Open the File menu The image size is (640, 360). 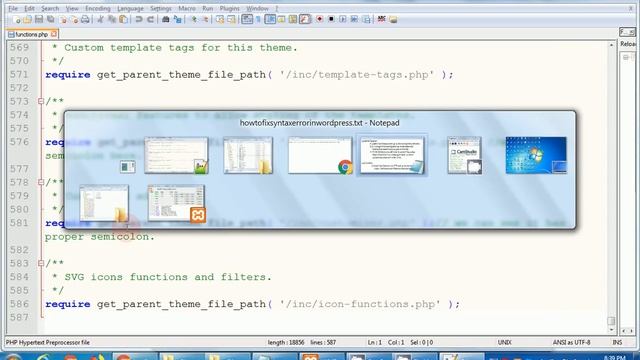pos(13,8)
